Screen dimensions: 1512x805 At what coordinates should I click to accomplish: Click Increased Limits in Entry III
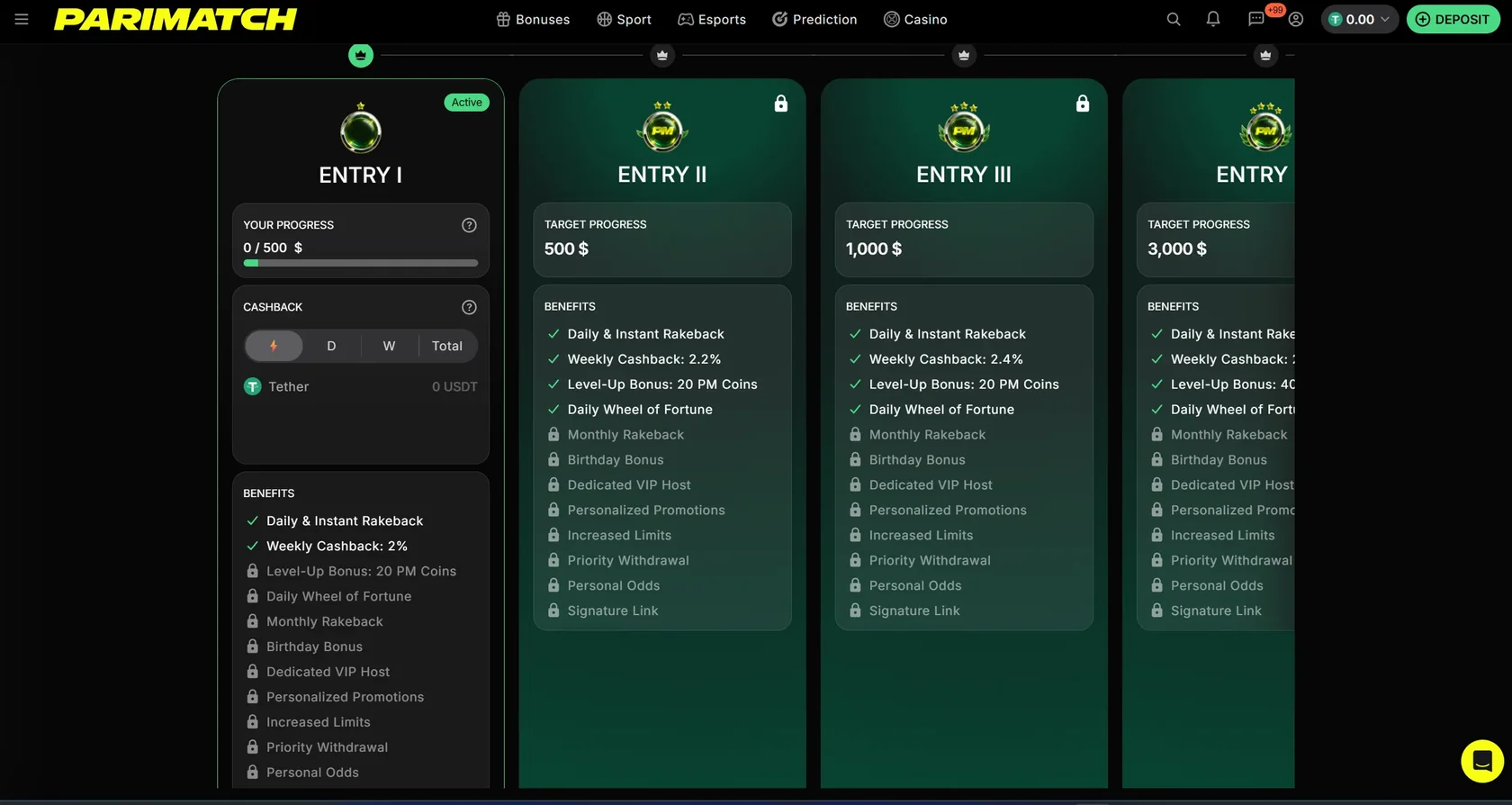click(921, 535)
